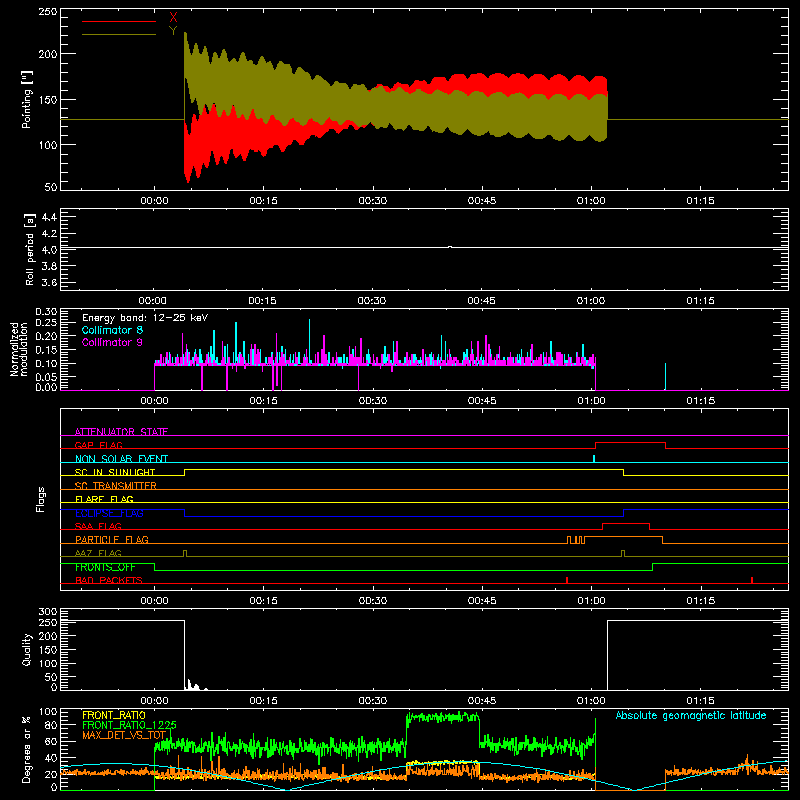Screen dimensions: 800x800
Task: Select the BAD_PACKETS flag label
Action: pyautogui.click(x=109, y=580)
